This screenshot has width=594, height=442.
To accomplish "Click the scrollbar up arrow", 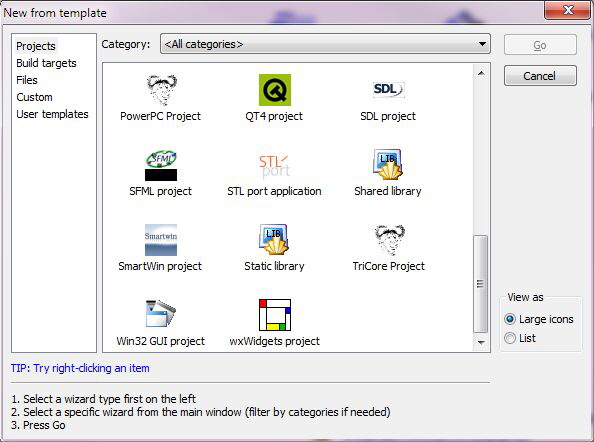I will (481, 73).
